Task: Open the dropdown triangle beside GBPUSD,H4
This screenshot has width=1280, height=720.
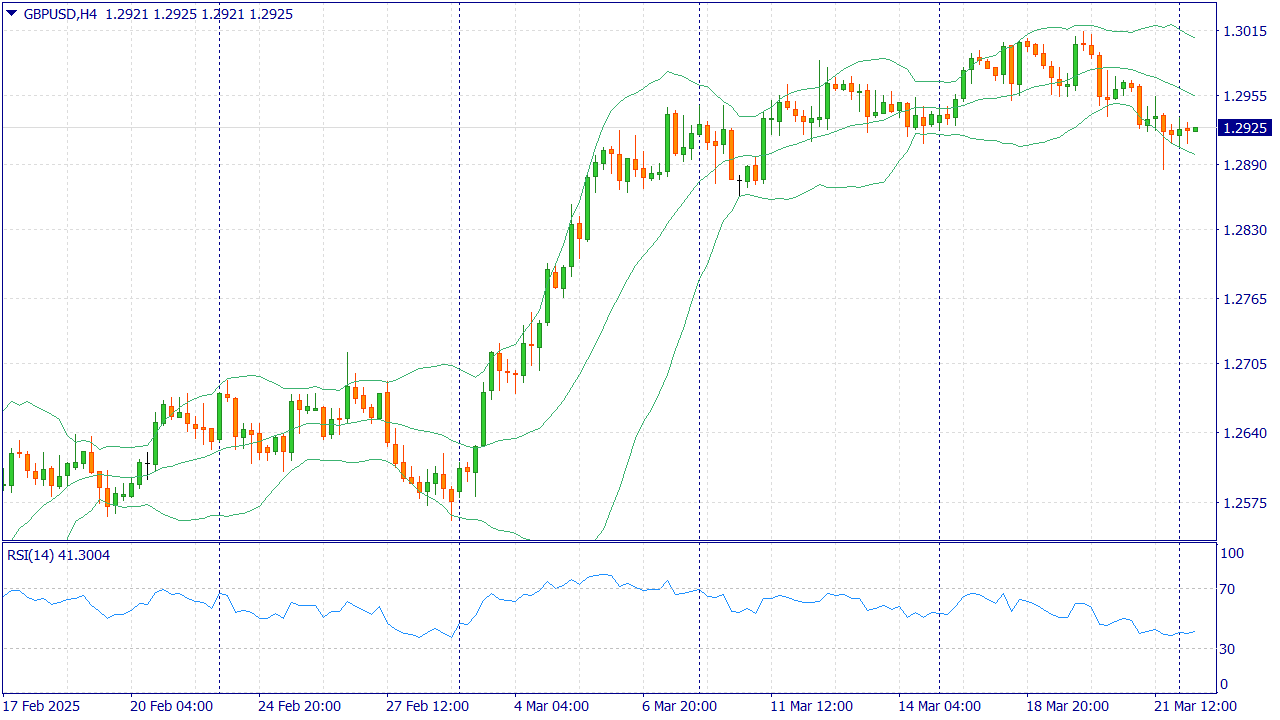Action: (x=11, y=15)
